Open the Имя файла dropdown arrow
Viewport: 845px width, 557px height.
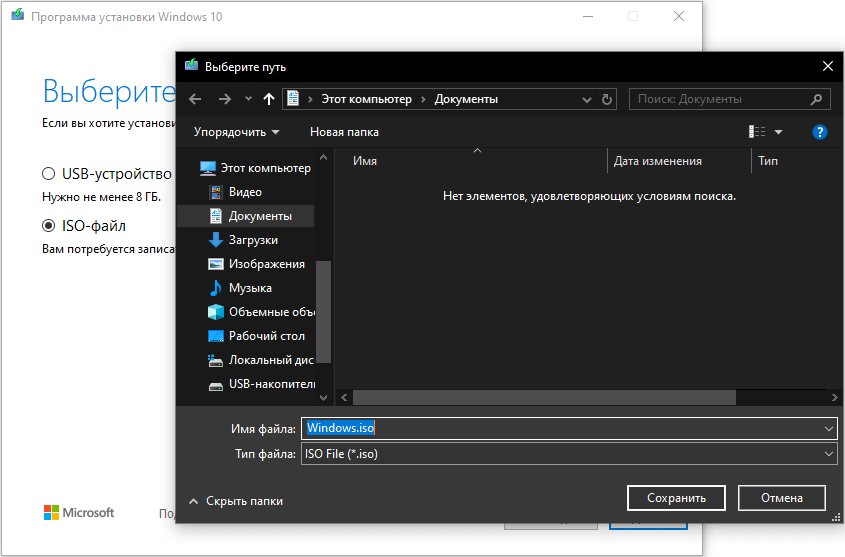[828, 428]
